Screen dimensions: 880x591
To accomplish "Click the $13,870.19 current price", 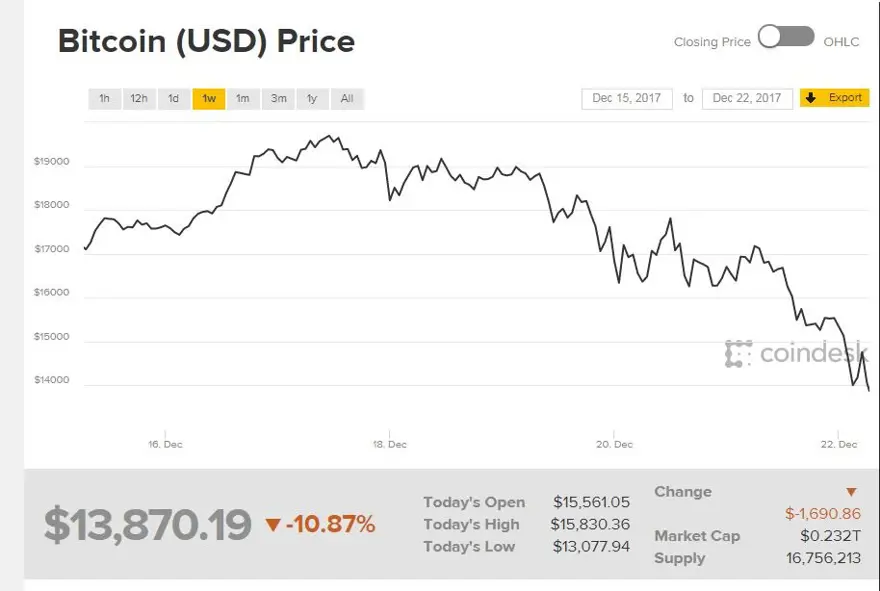I will (147, 525).
